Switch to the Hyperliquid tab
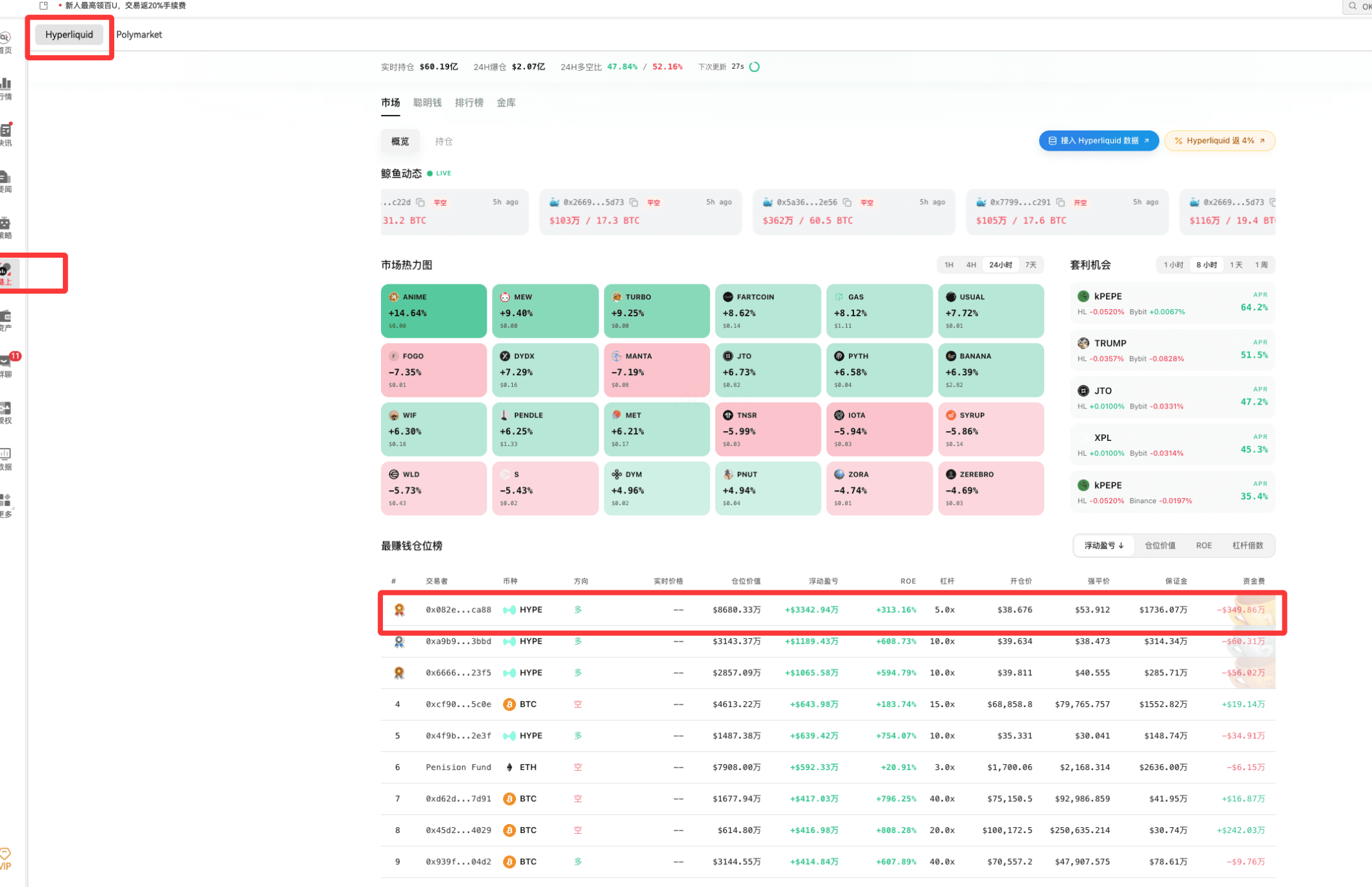The width and height of the screenshot is (1372, 887). (69, 34)
